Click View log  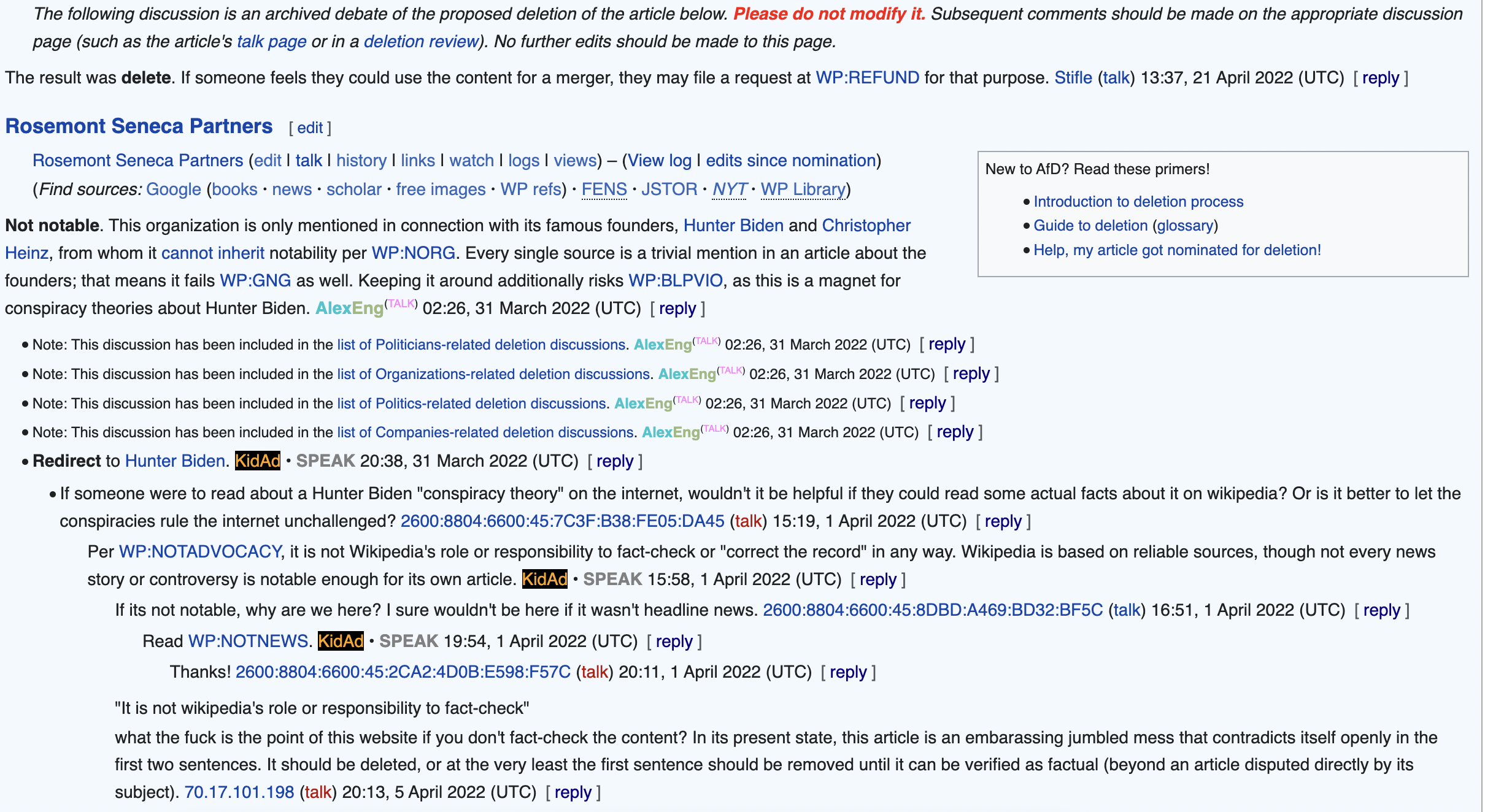pyautogui.click(x=660, y=161)
